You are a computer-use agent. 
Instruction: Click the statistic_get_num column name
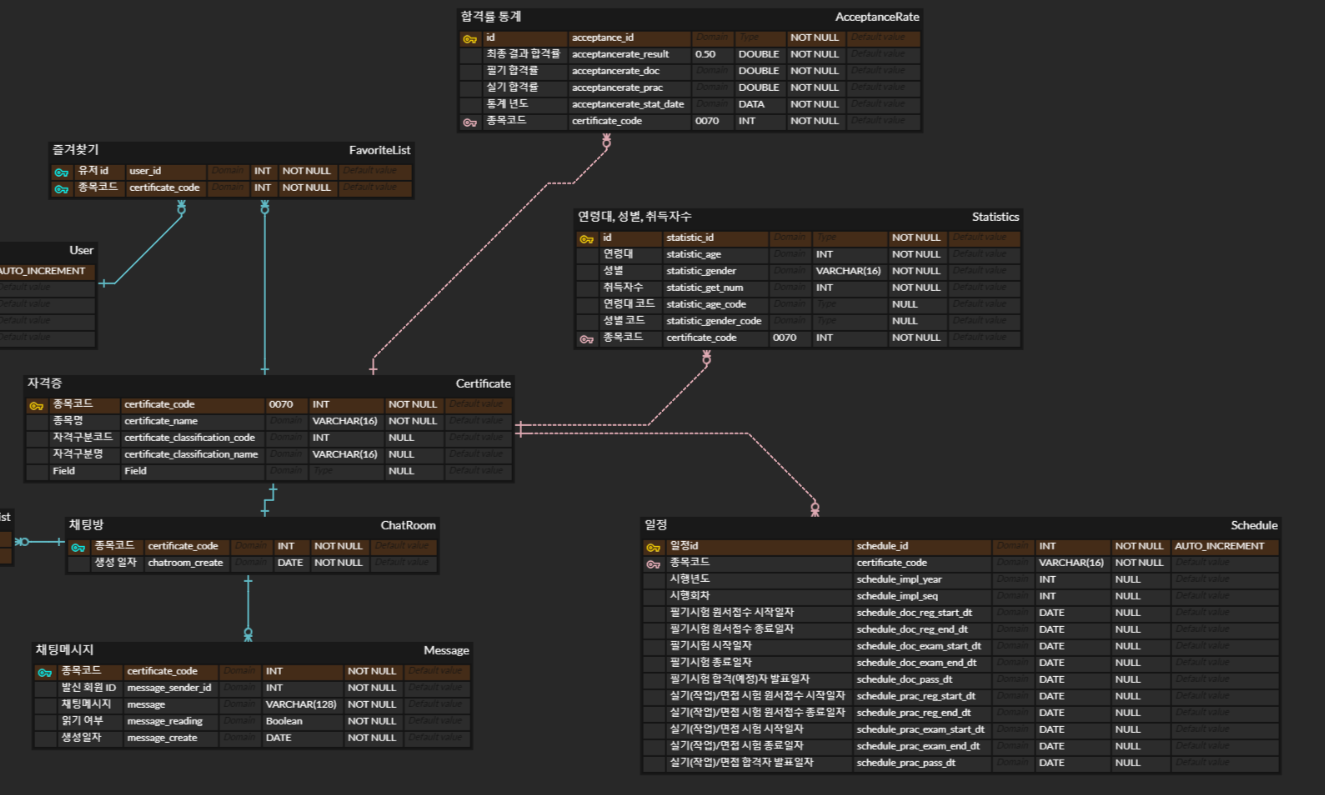704,288
